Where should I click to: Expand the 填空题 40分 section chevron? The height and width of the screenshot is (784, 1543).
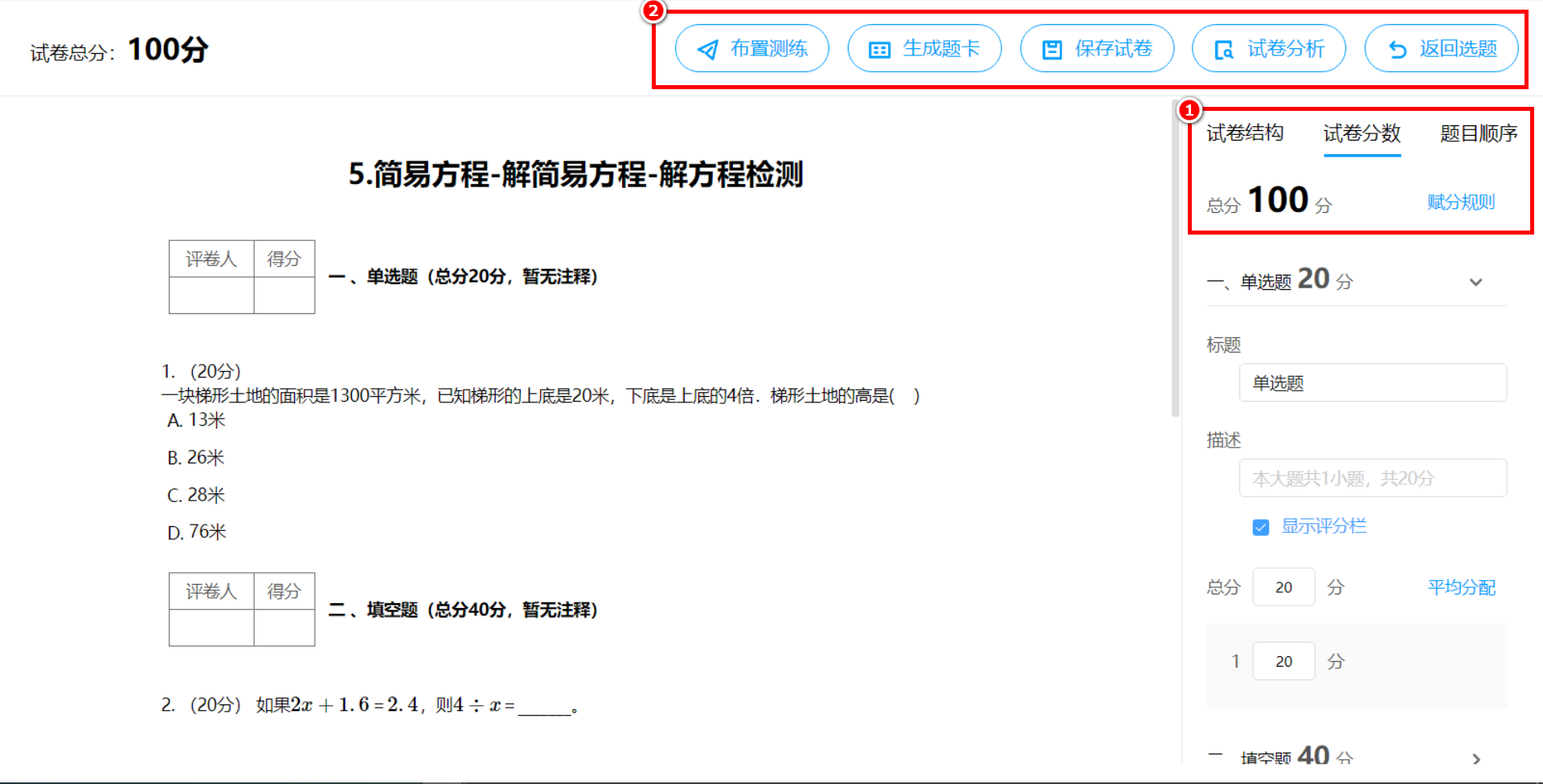(x=1475, y=758)
